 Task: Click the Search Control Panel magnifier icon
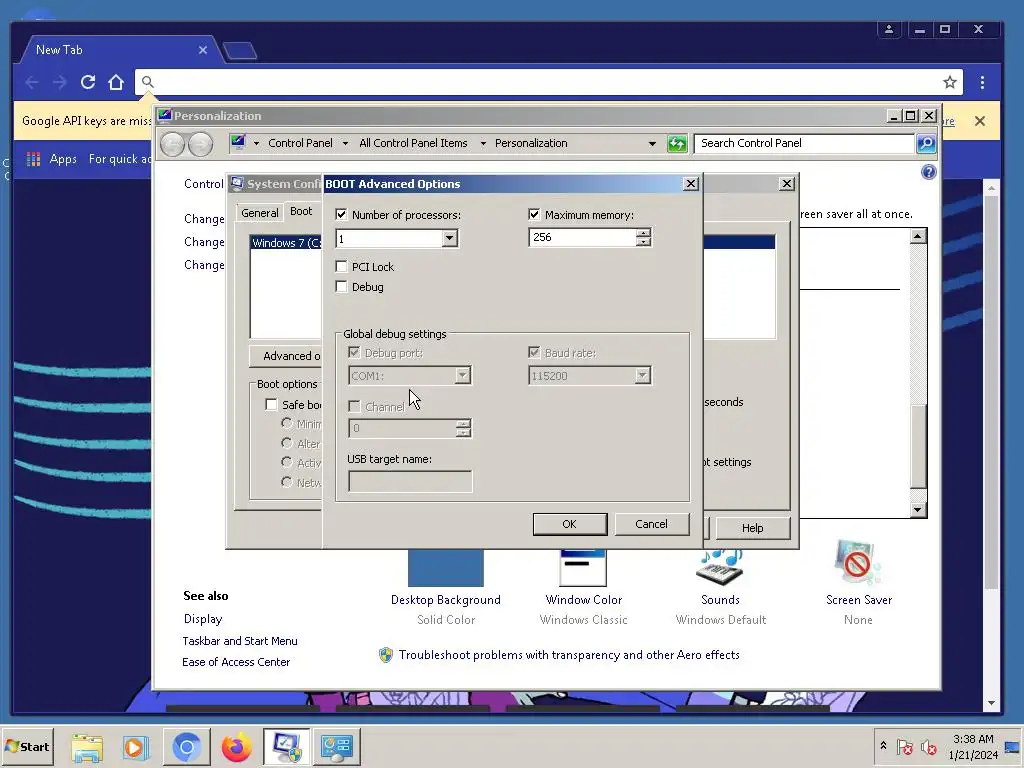(926, 144)
